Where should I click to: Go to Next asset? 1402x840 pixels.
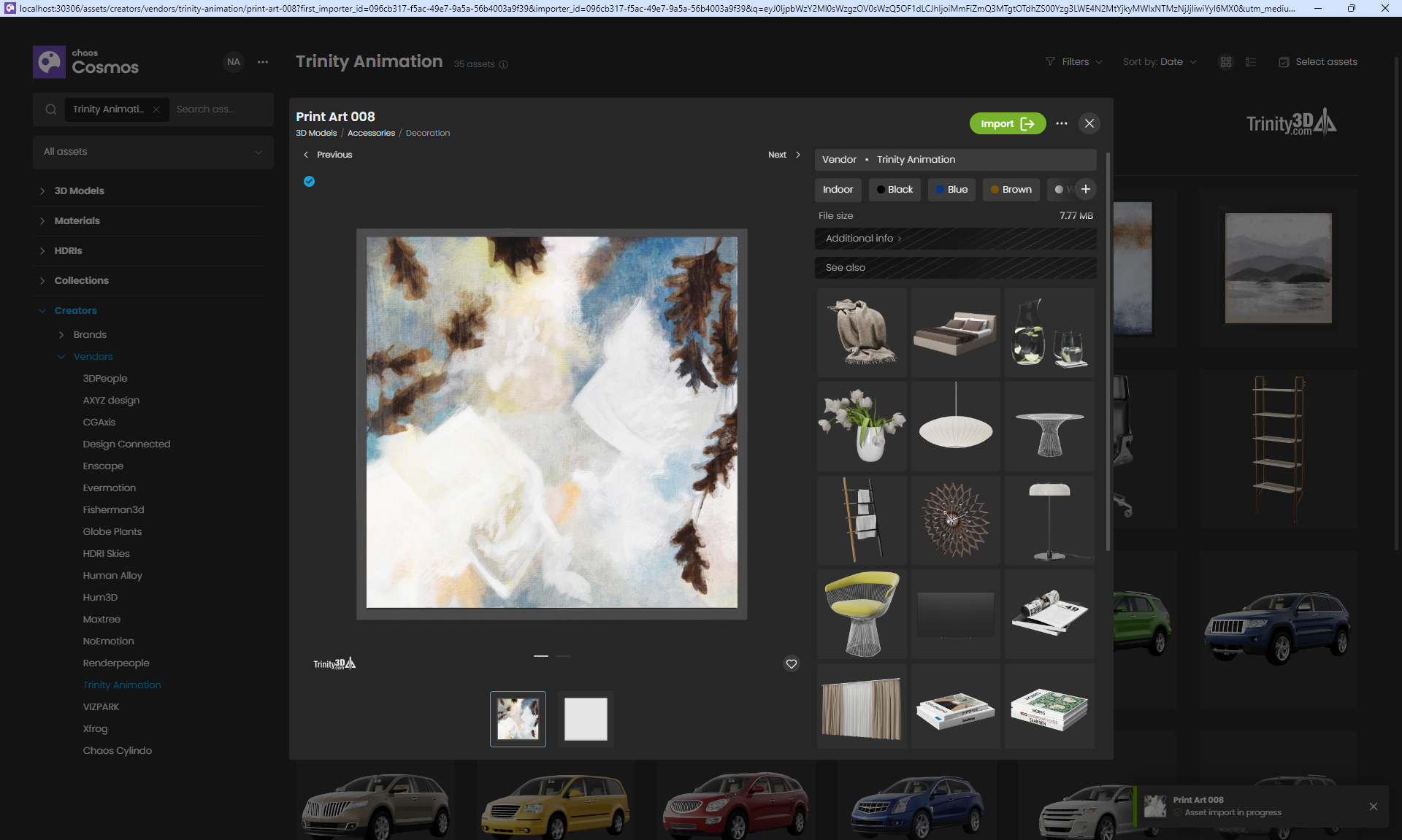point(784,155)
